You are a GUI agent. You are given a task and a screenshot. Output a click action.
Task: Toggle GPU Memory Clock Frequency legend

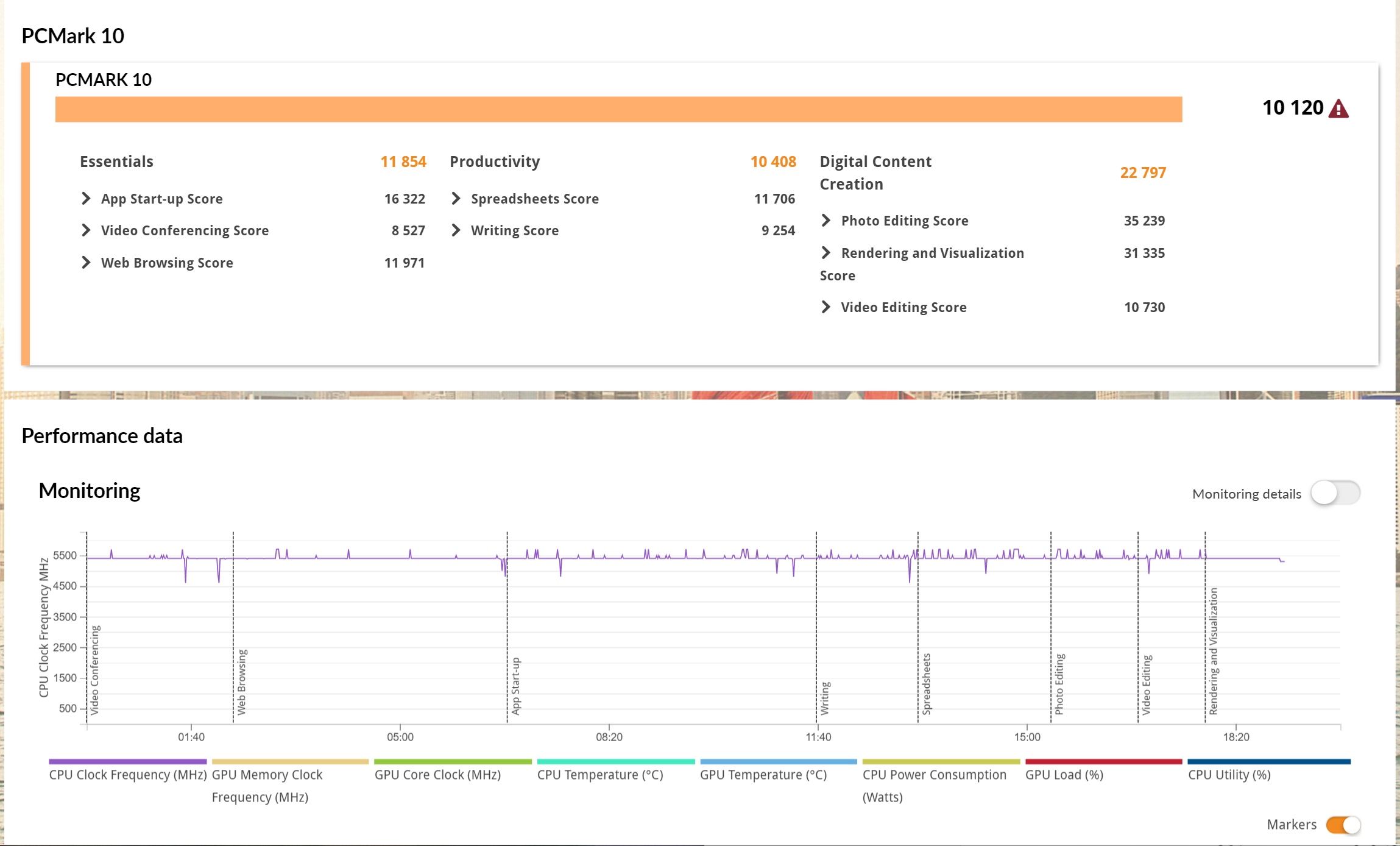click(x=290, y=782)
